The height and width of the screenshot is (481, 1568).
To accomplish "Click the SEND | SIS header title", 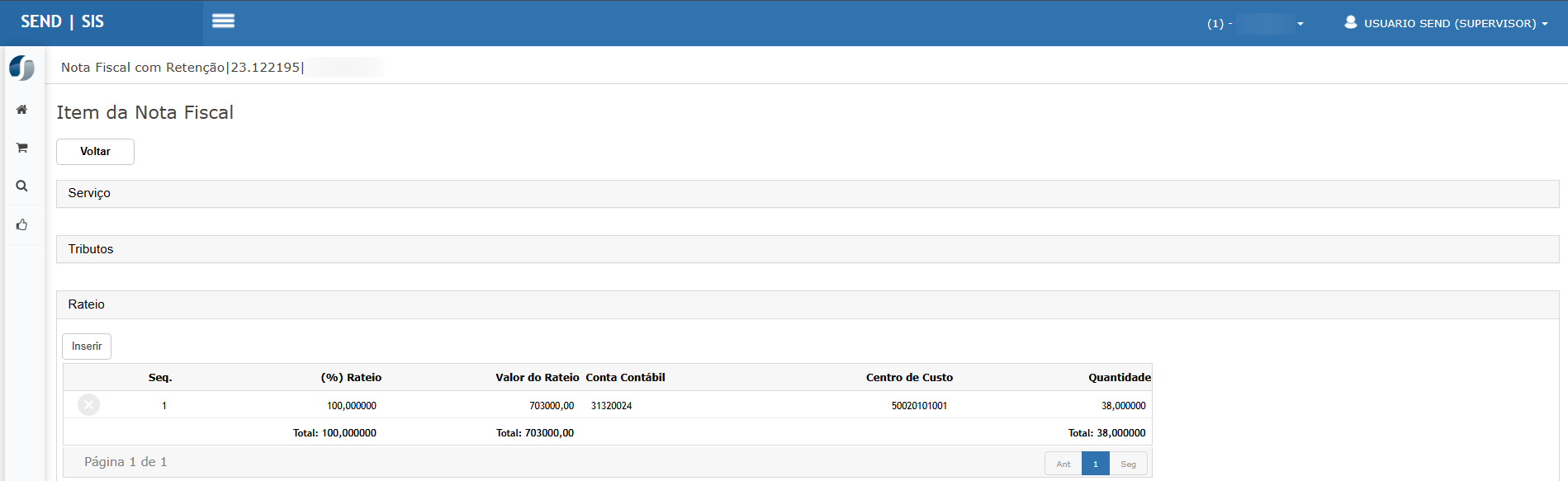I will pos(63,22).
